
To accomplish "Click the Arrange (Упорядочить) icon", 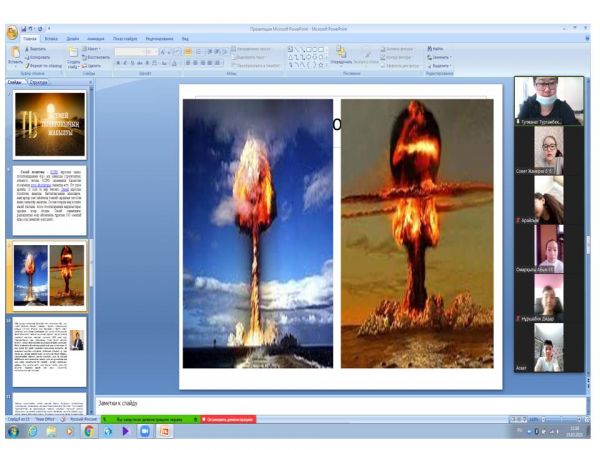I will [340, 54].
